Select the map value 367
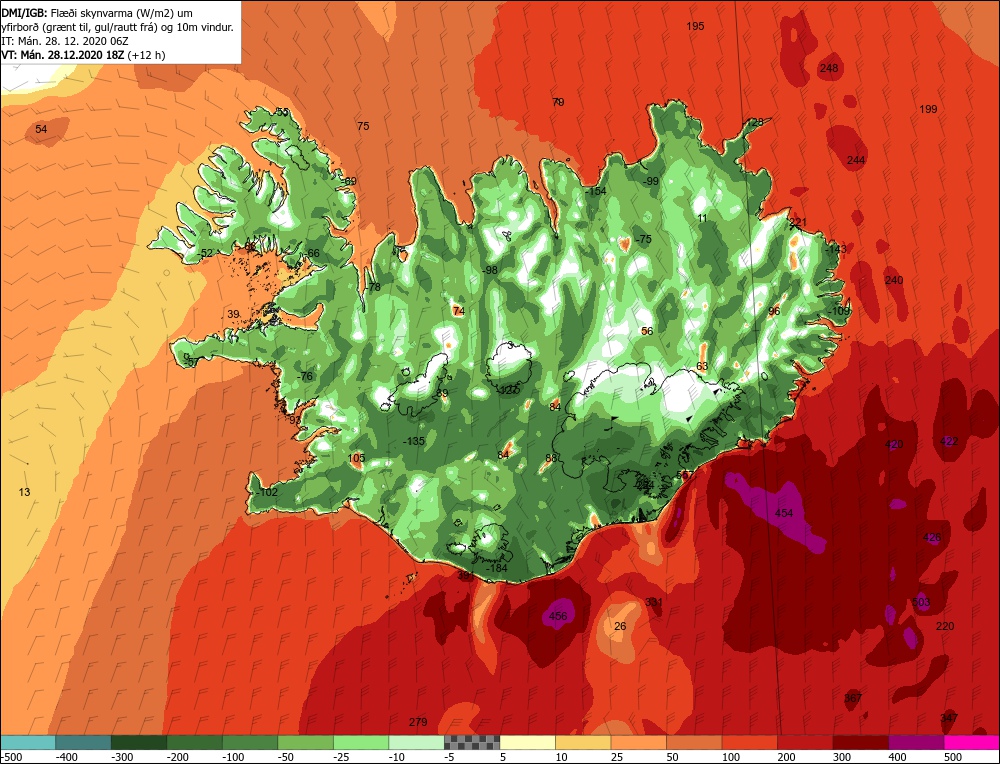The height and width of the screenshot is (764, 1000). (x=853, y=698)
